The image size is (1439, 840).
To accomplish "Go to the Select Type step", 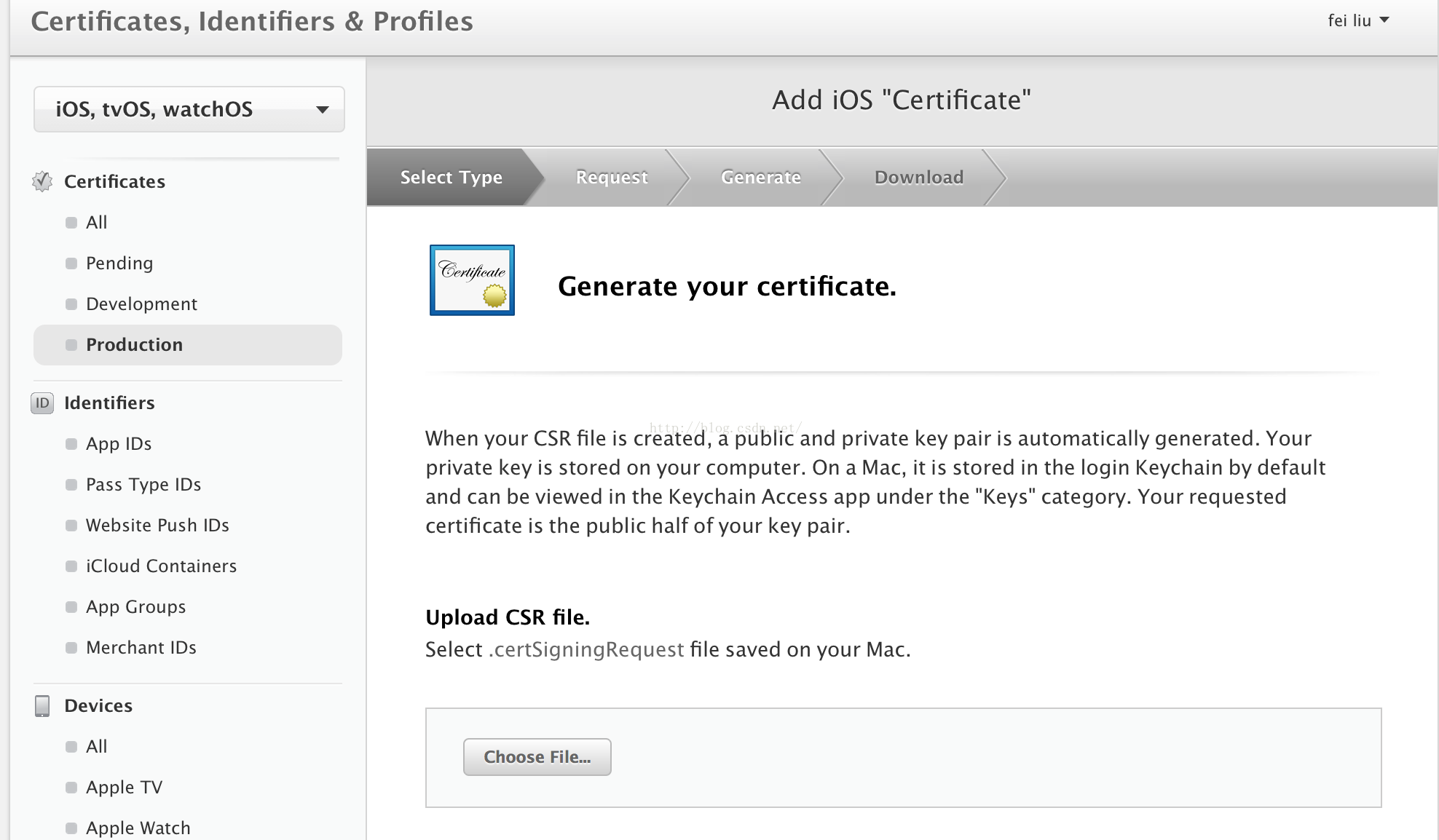I will coord(451,177).
